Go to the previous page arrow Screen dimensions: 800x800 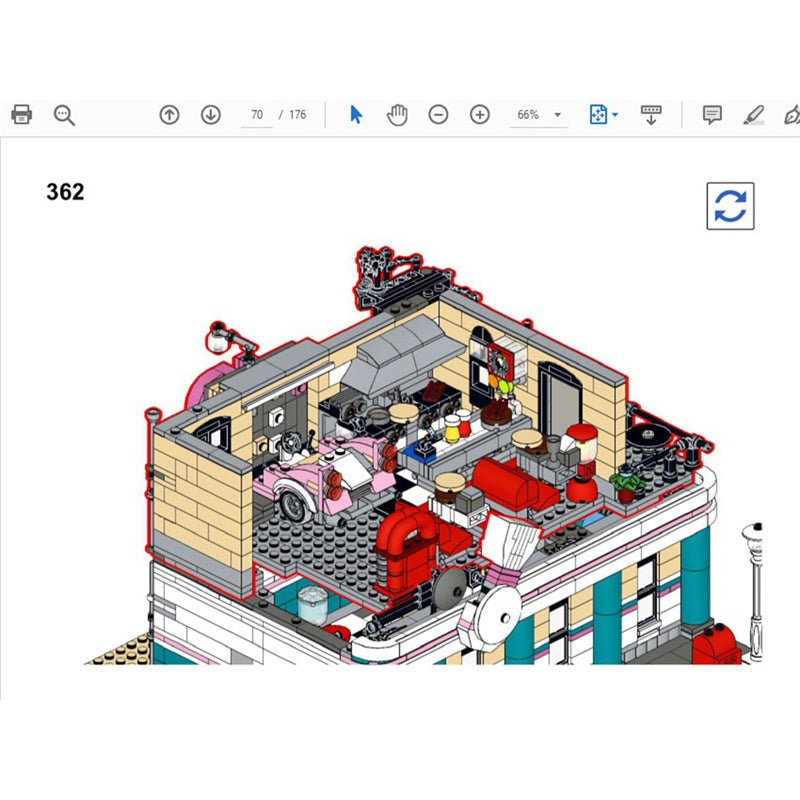(170, 114)
